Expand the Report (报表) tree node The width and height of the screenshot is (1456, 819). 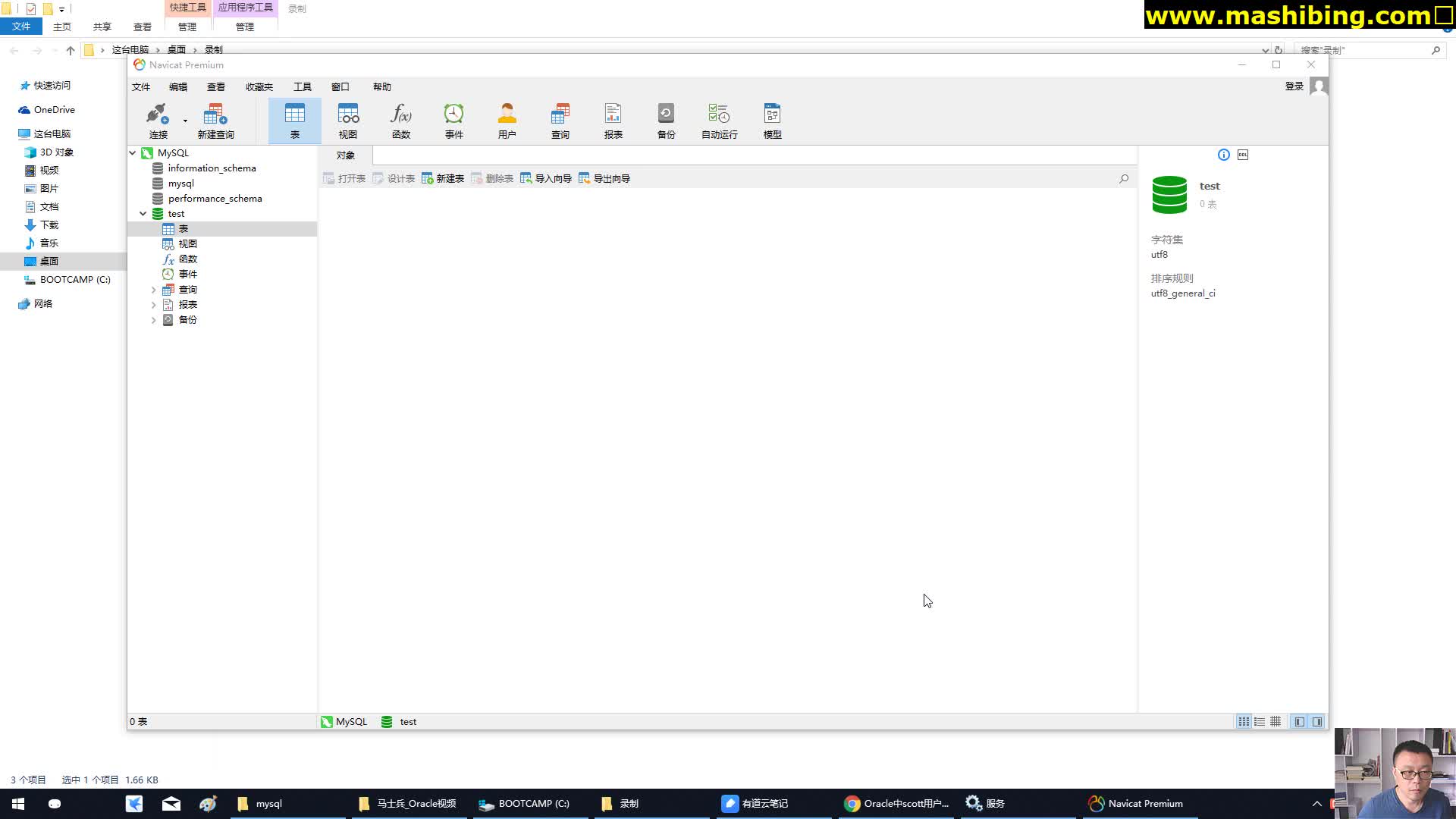pos(153,305)
